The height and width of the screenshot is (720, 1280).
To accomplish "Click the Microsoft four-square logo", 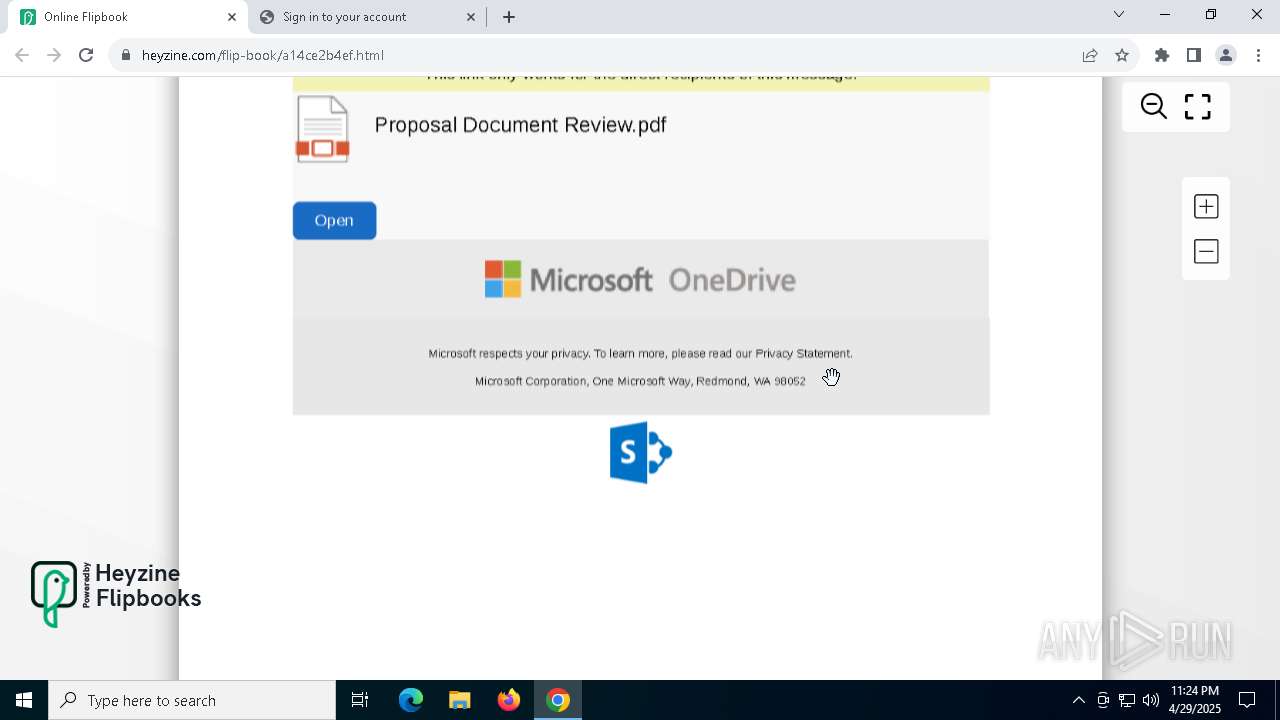I will coord(503,279).
